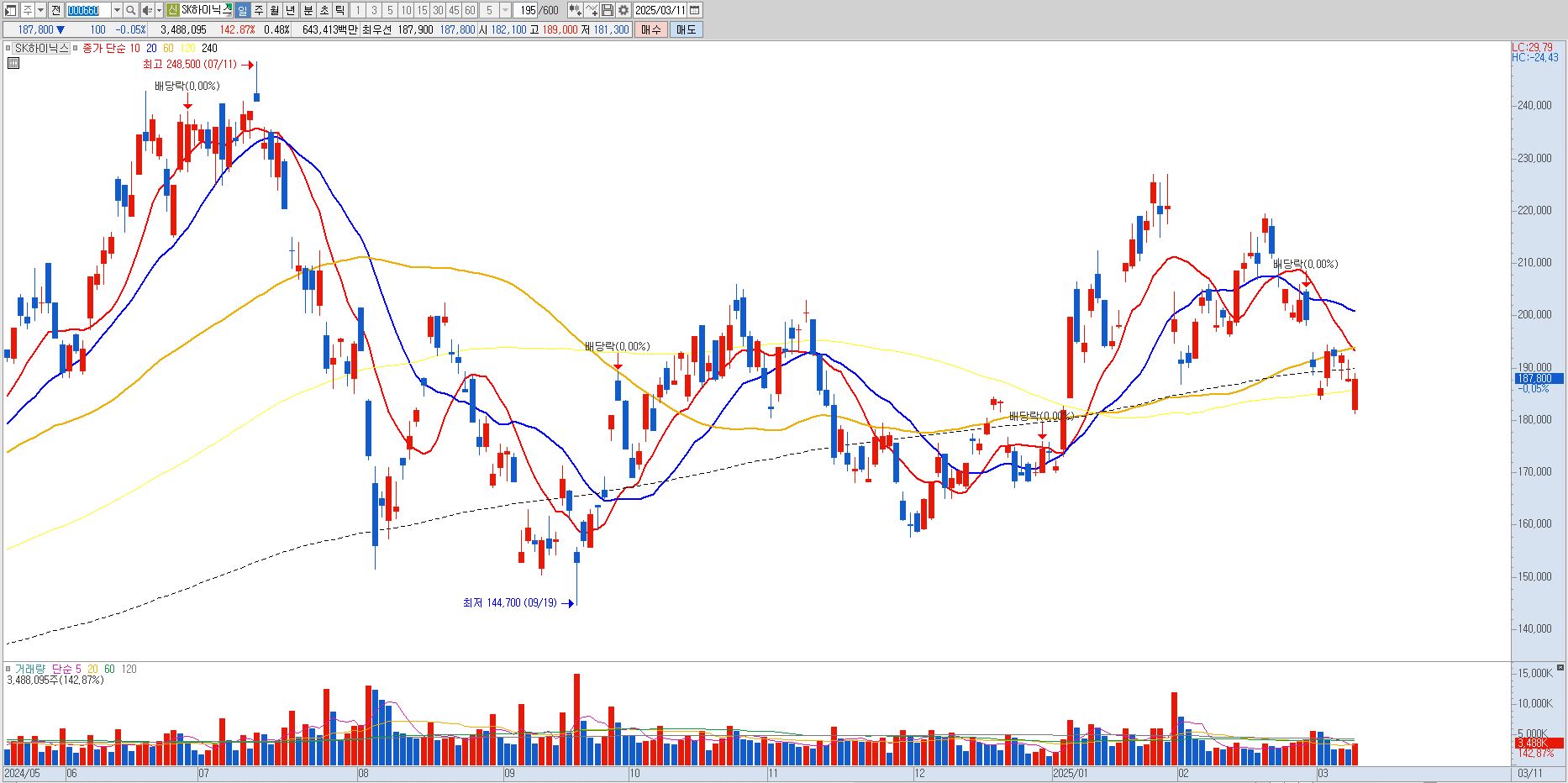Screen dimensions: 1568x783
Task: Switch to the 월 monthly chart period
Action: [274, 10]
